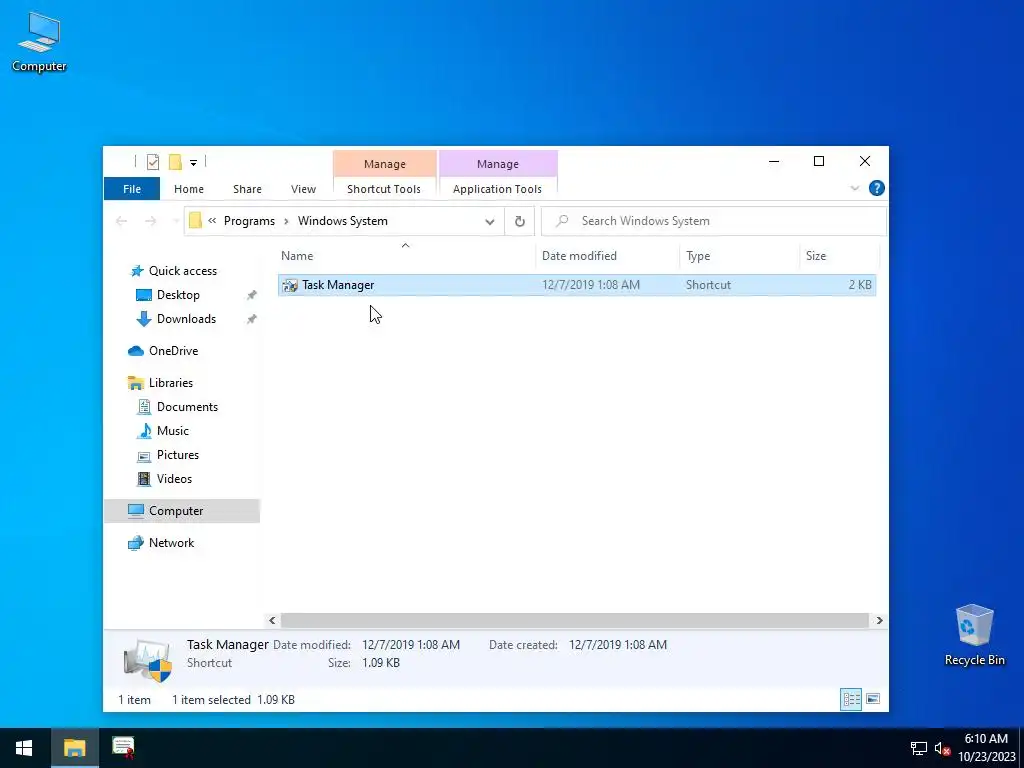Open the Shortcut Tools tab
1024x768 pixels.
(x=384, y=189)
